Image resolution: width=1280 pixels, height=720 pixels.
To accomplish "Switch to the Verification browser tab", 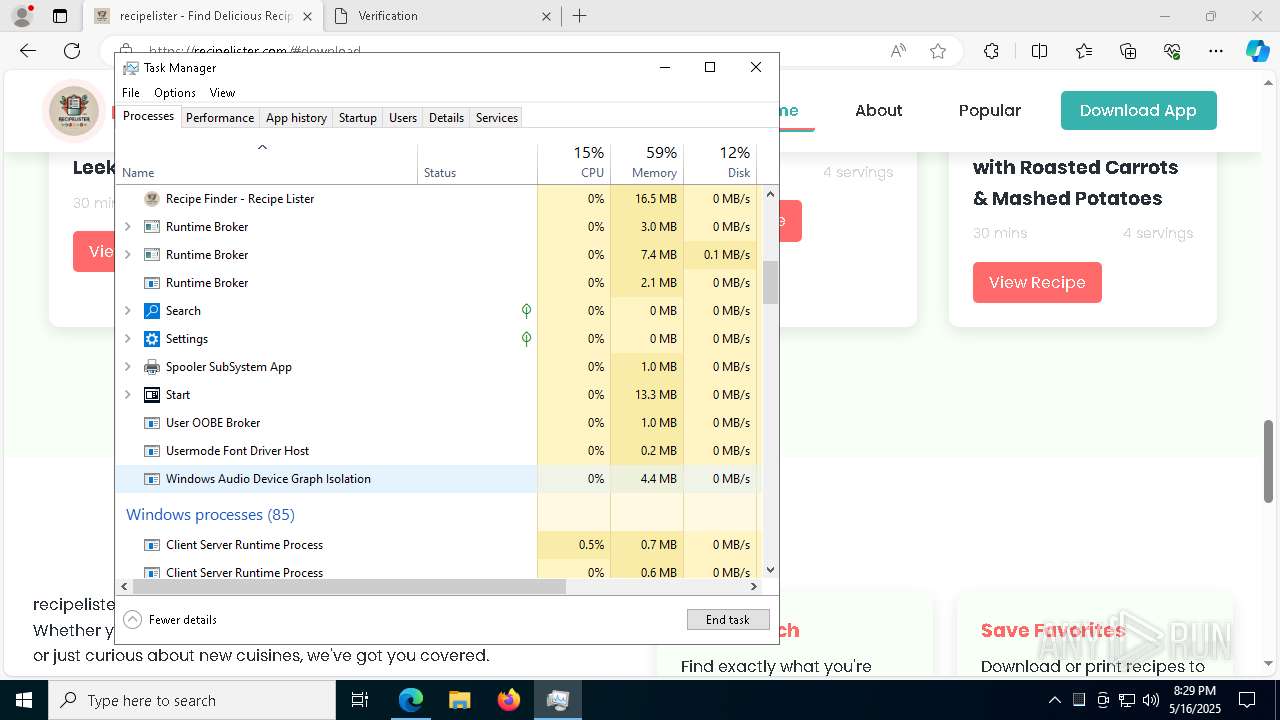I will click(x=445, y=16).
